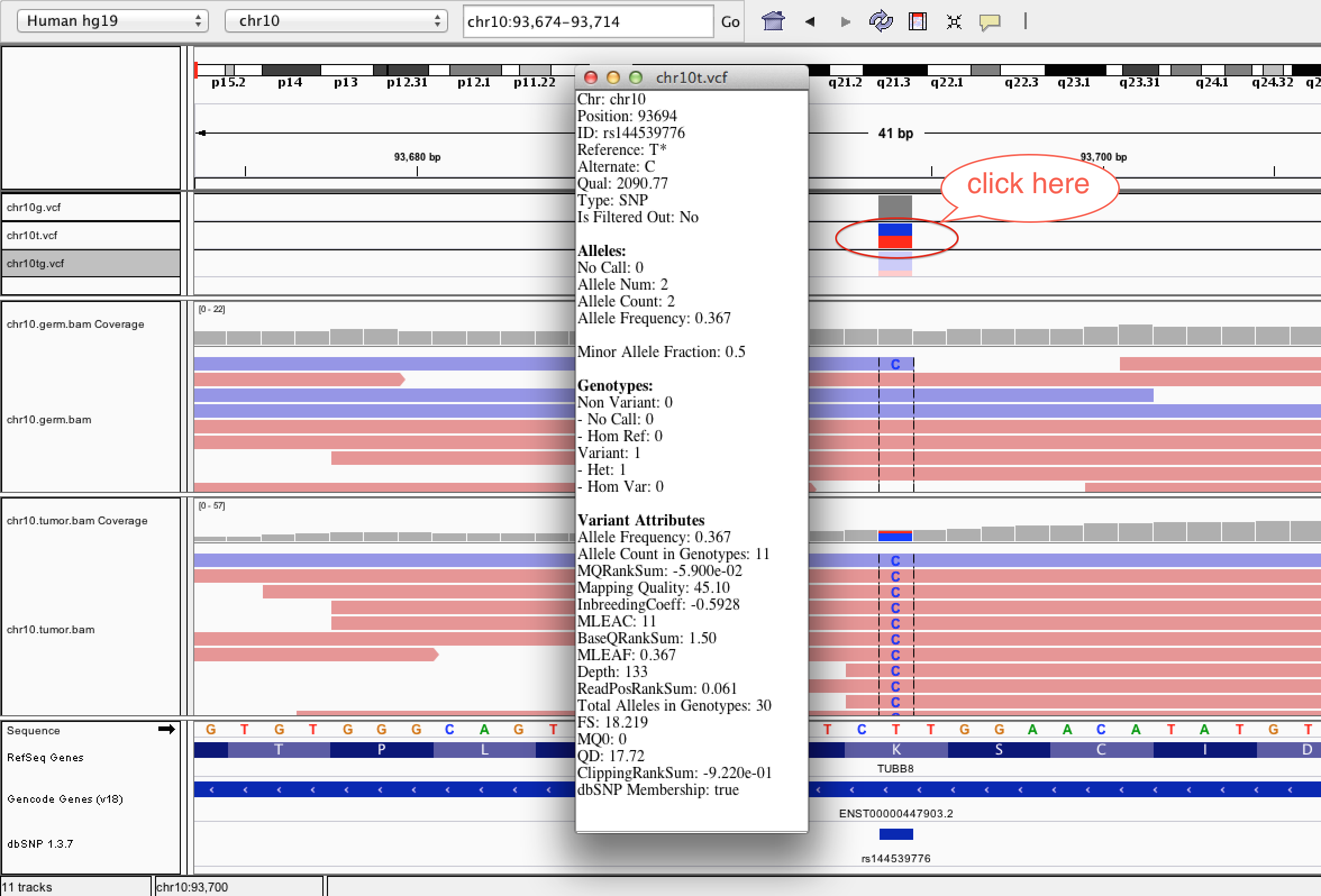Screen dimensions: 1321x896
Task: Click the dbSNP feature rs144539776 blue bar
Action: [x=896, y=834]
